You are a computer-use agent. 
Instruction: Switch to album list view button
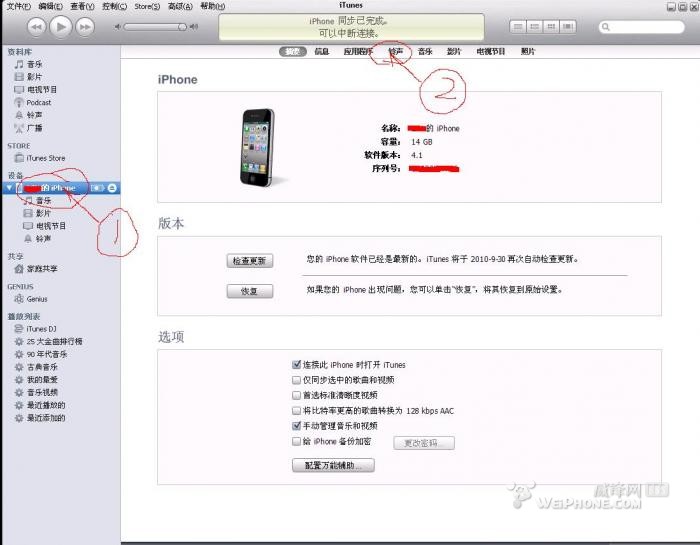[x=534, y=27]
